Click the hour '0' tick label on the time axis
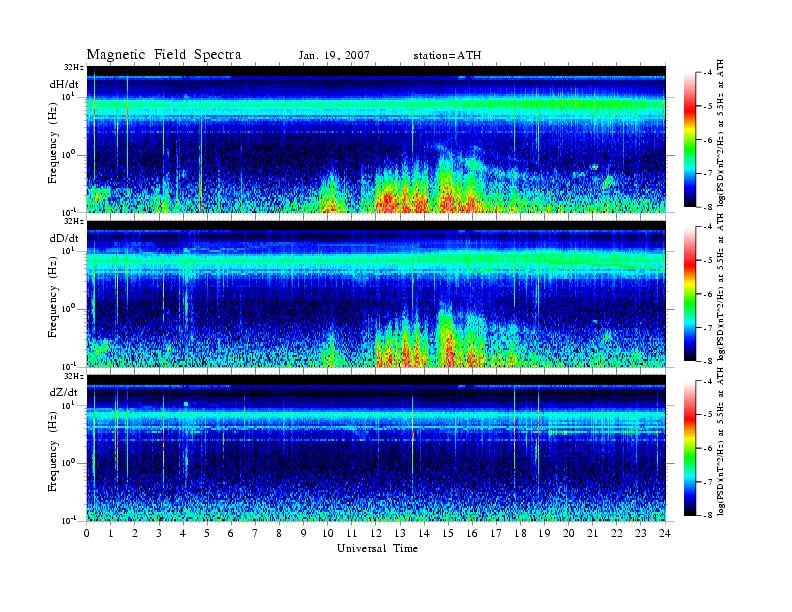This screenshot has width=792, height=612. coord(87,533)
